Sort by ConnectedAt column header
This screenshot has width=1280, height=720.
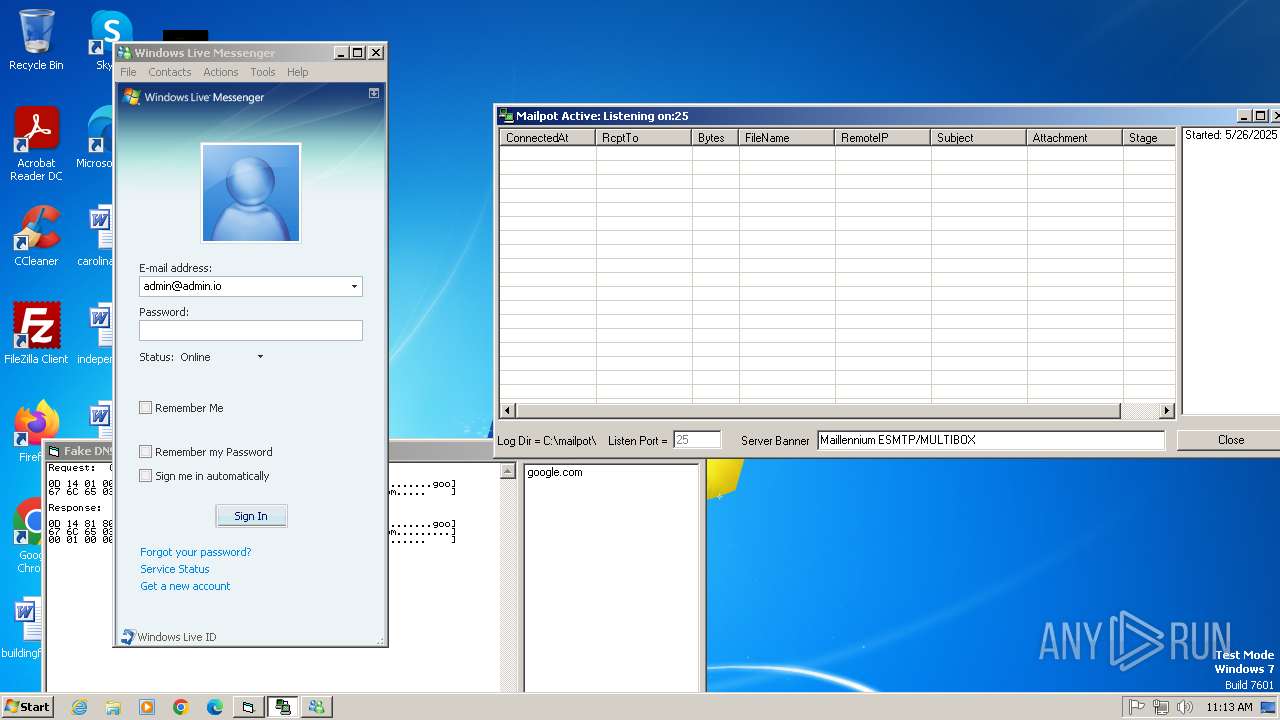pyautogui.click(x=548, y=138)
